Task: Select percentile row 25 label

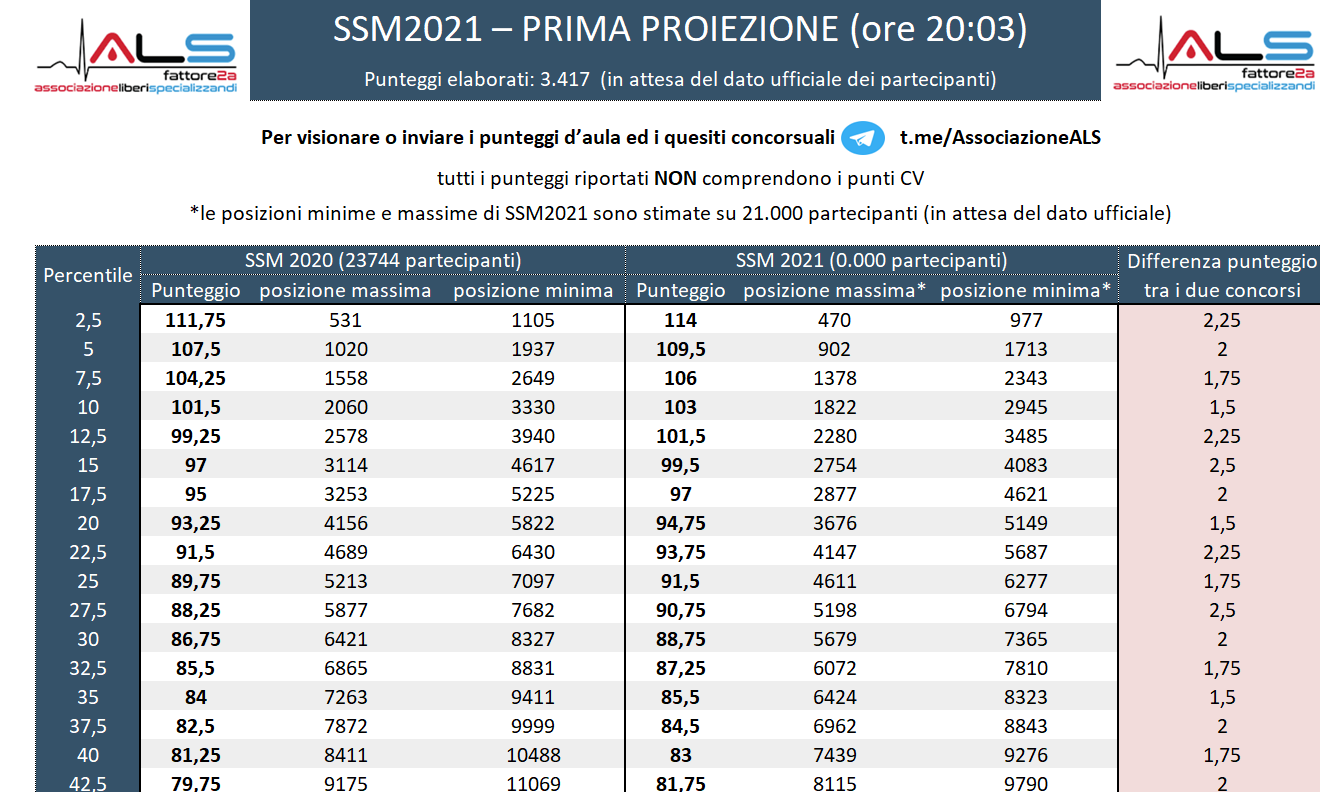Action: point(88,582)
